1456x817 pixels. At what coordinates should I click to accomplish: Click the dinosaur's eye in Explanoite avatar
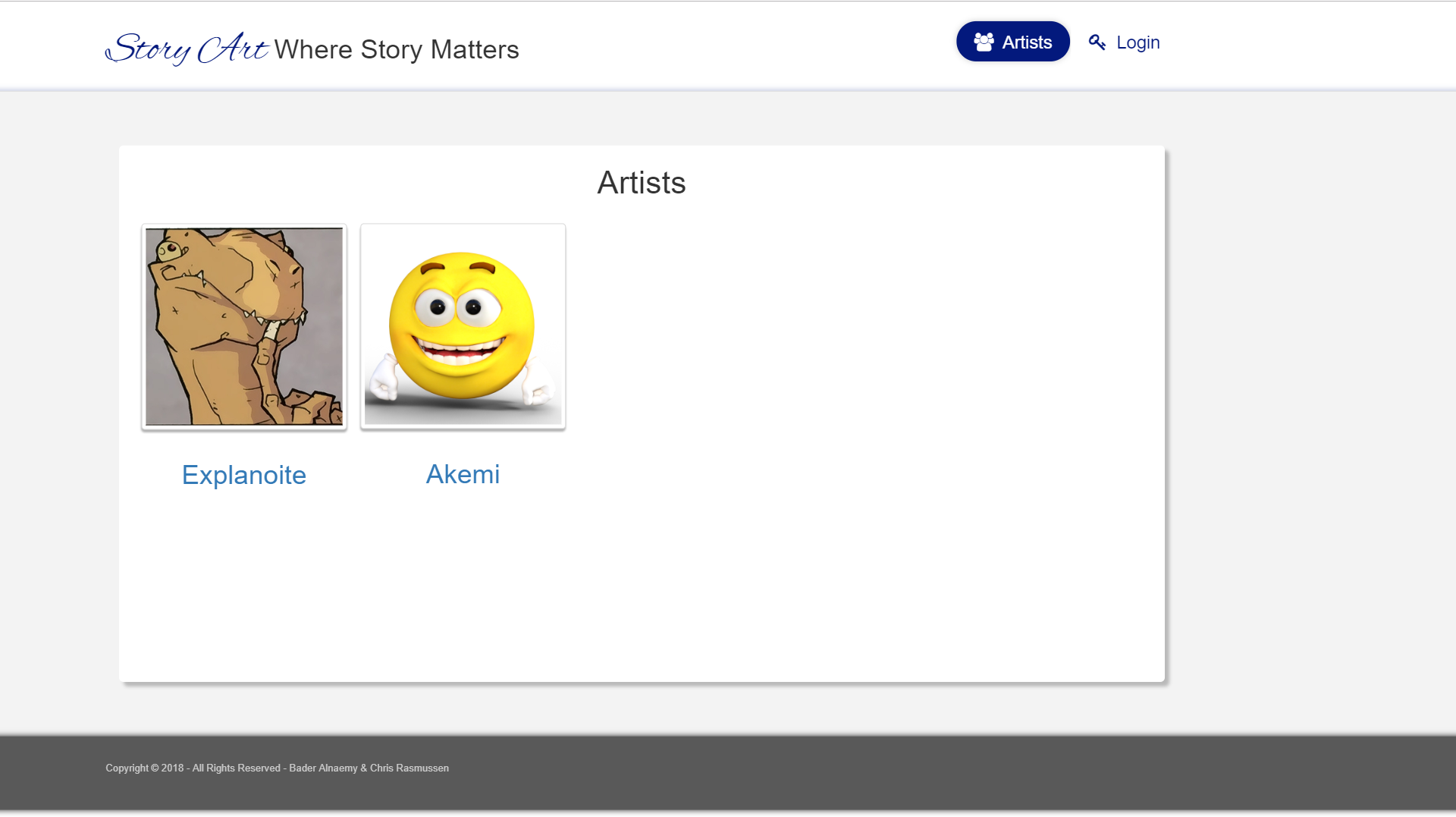tap(174, 248)
